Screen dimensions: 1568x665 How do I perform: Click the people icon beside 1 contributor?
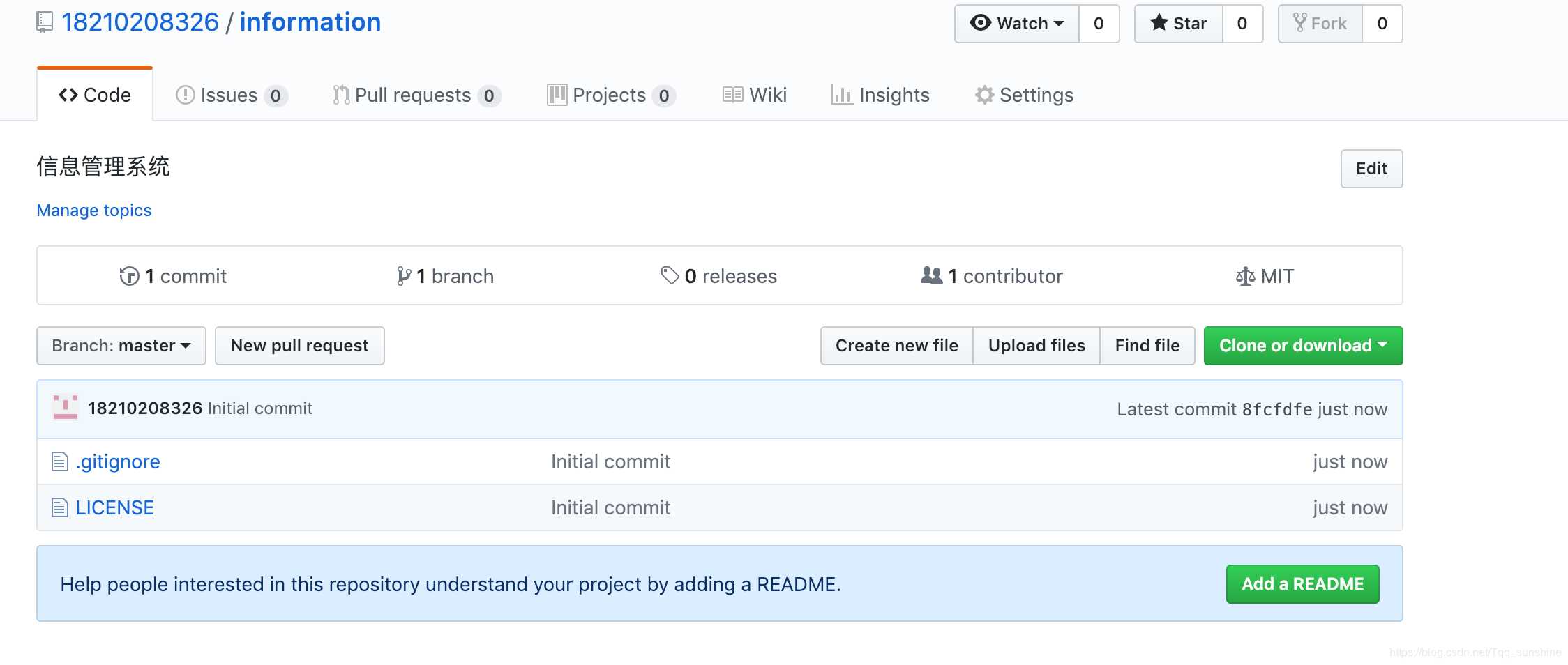pyautogui.click(x=931, y=275)
